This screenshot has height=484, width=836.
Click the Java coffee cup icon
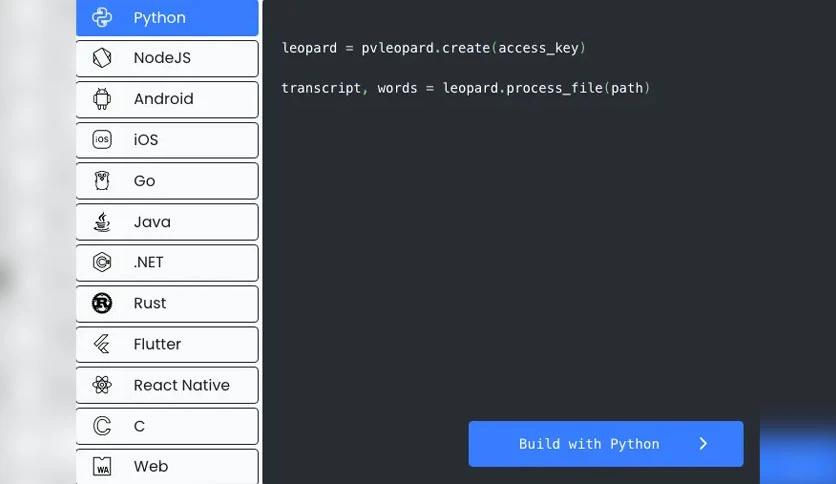point(102,222)
